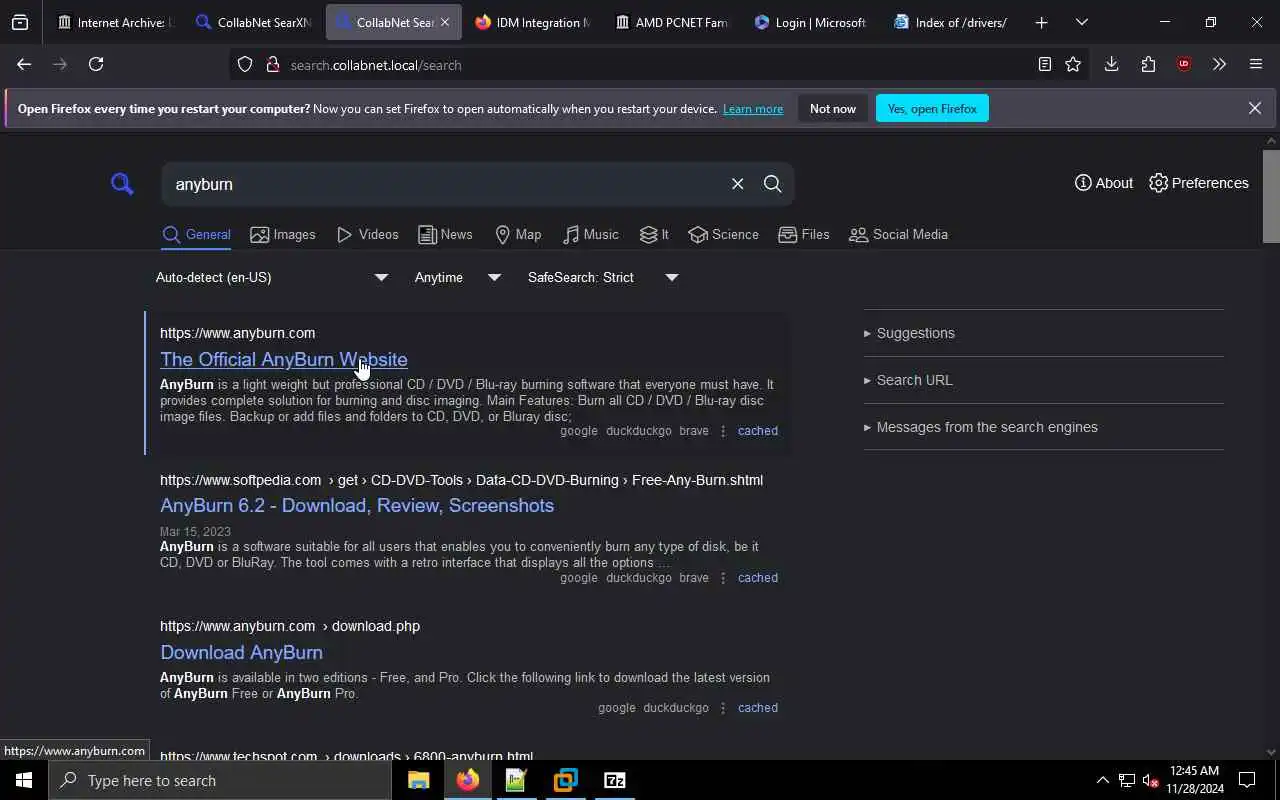Show more toolbar tools overflow

(1219, 64)
